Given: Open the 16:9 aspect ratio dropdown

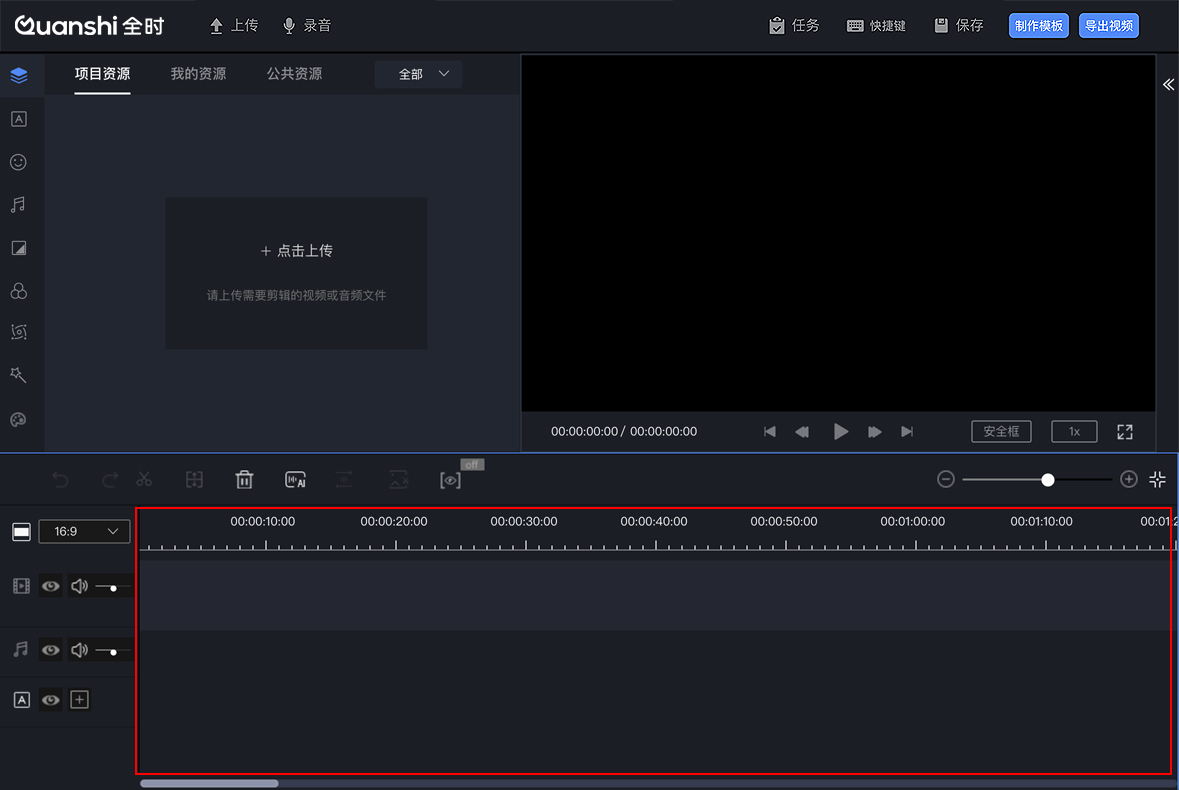Looking at the screenshot, I should pyautogui.click(x=84, y=532).
